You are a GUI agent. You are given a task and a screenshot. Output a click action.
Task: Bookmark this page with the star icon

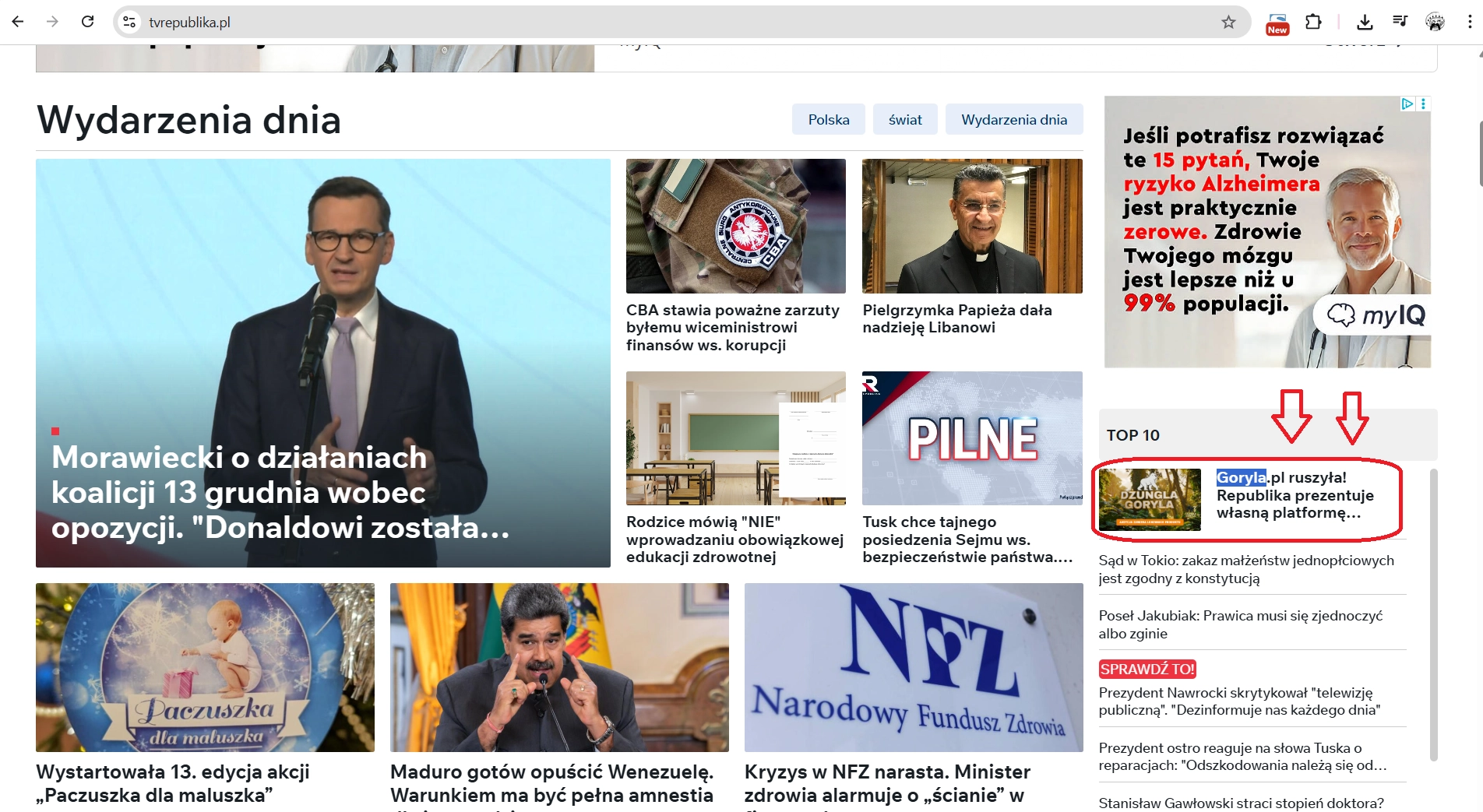click(x=1228, y=22)
